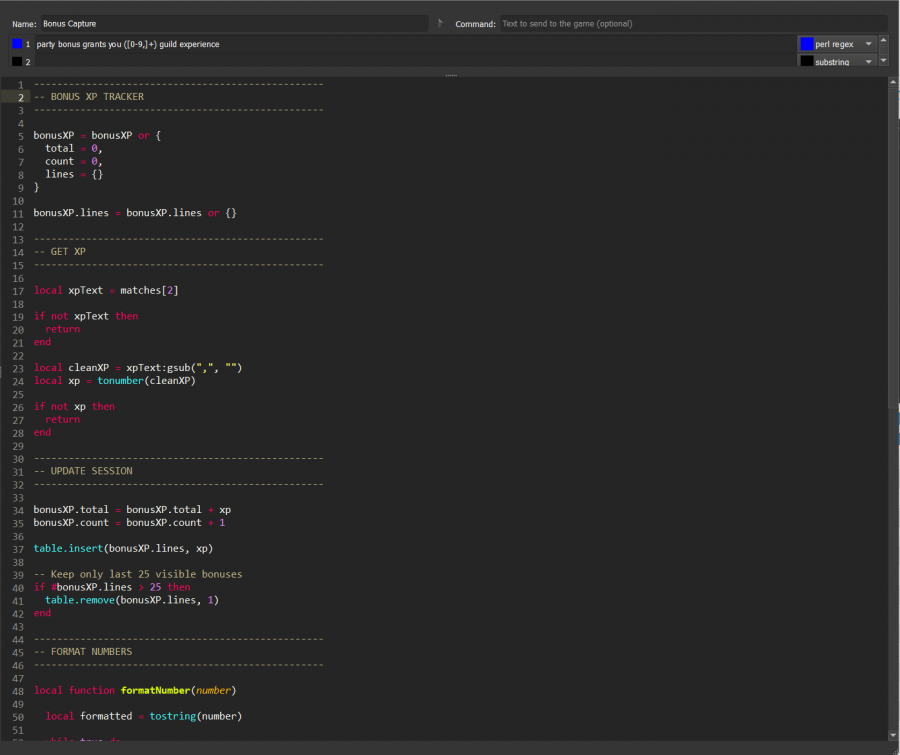This screenshot has width=900, height=755.
Task: Click the '-- BONUS XP TRACKER' comment line
Action: (89, 97)
